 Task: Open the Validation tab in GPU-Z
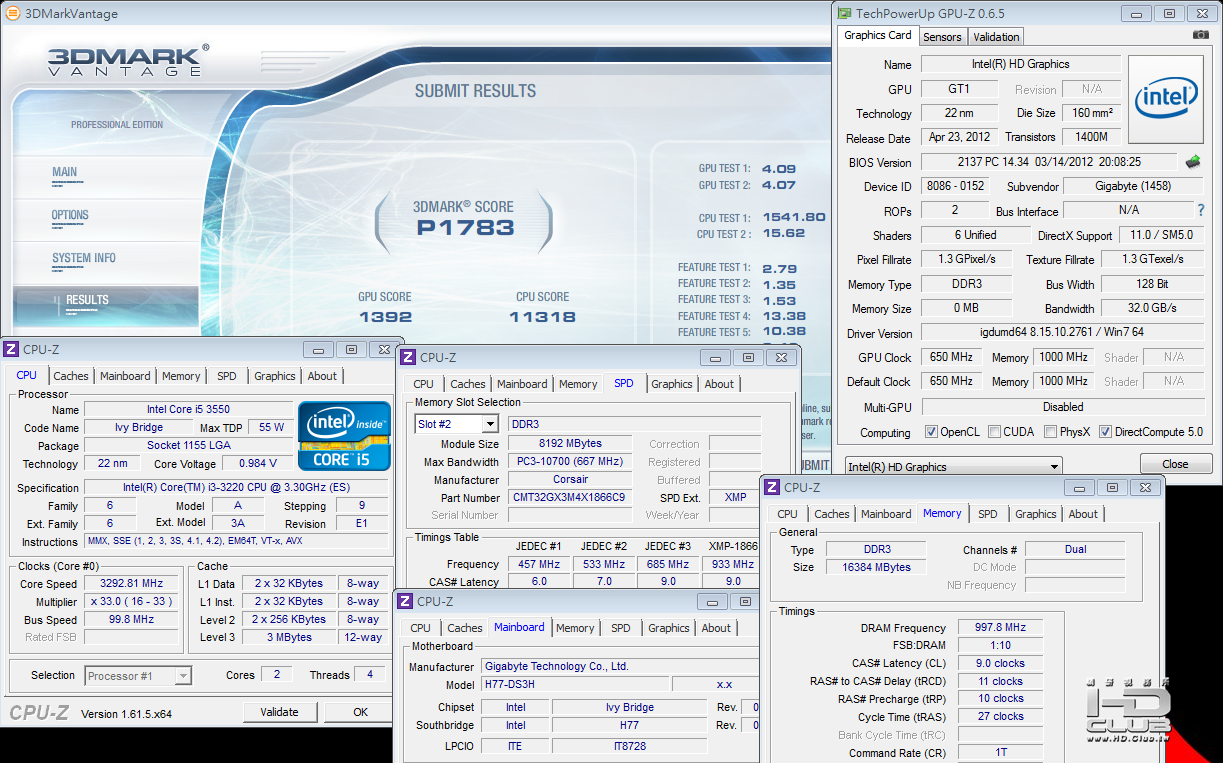(996, 37)
